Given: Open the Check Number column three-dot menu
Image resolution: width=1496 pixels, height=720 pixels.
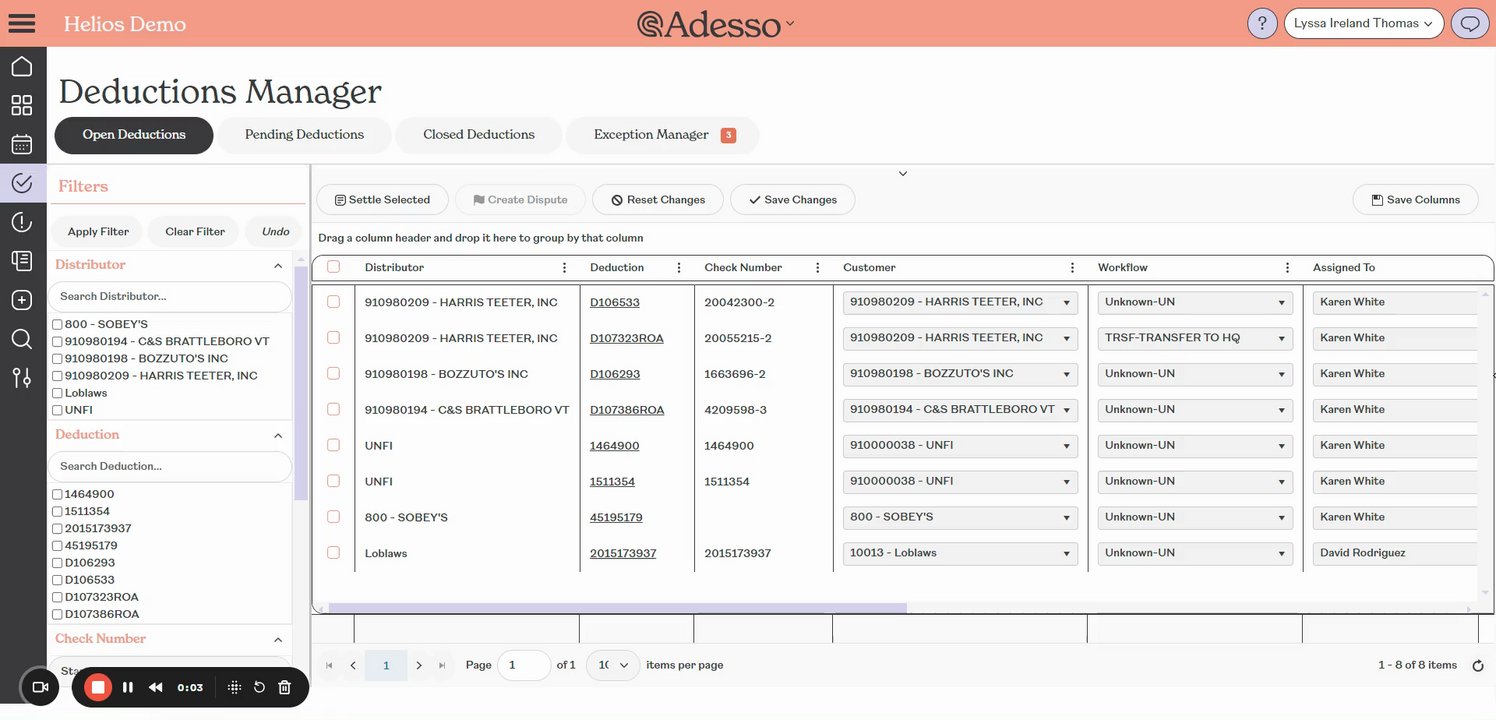Looking at the screenshot, I should (x=817, y=268).
